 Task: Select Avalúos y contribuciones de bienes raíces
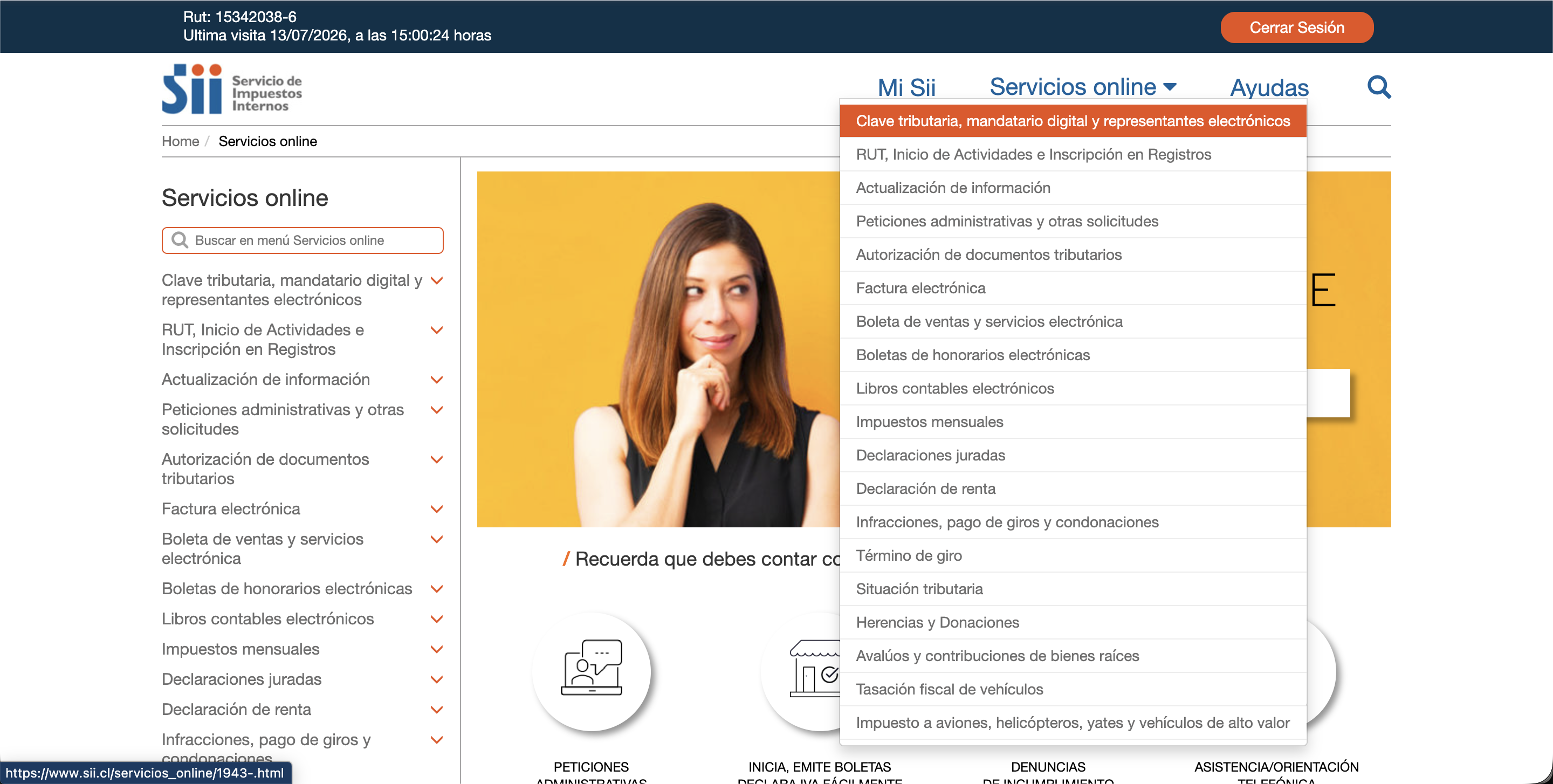pyautogui.click(x=1073, y=656)
